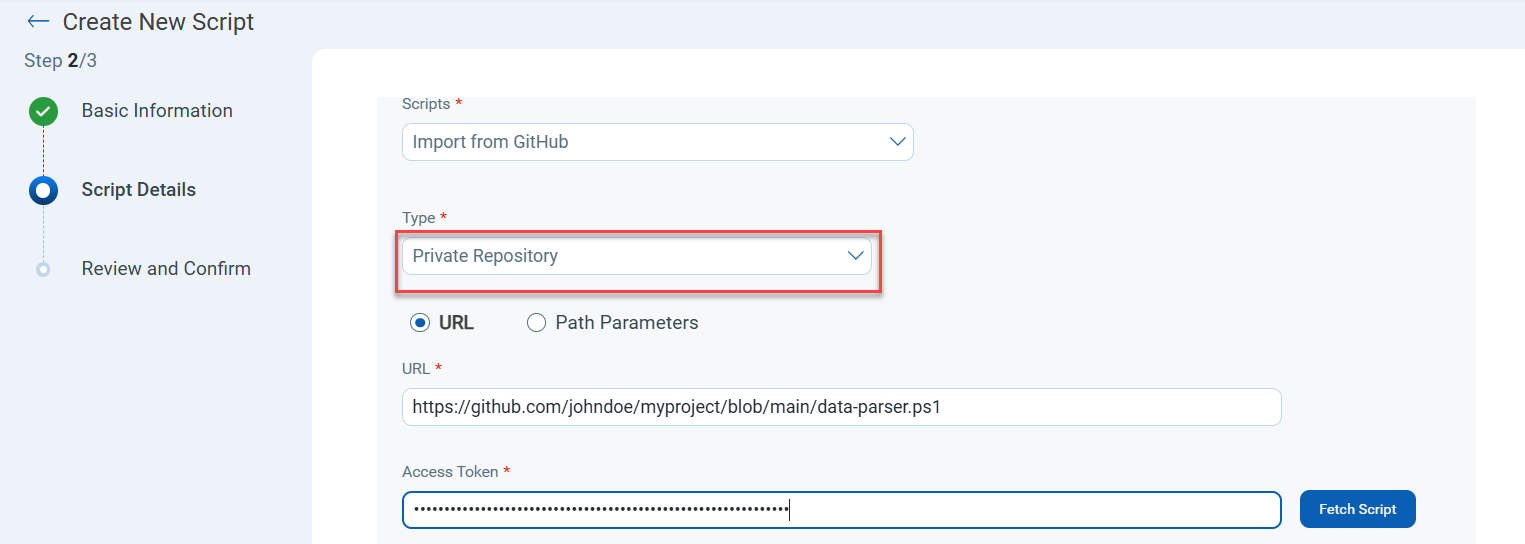Click into the Access Token field
Image resolution: width=1525 pixels, height=544 pixels.
841,510
